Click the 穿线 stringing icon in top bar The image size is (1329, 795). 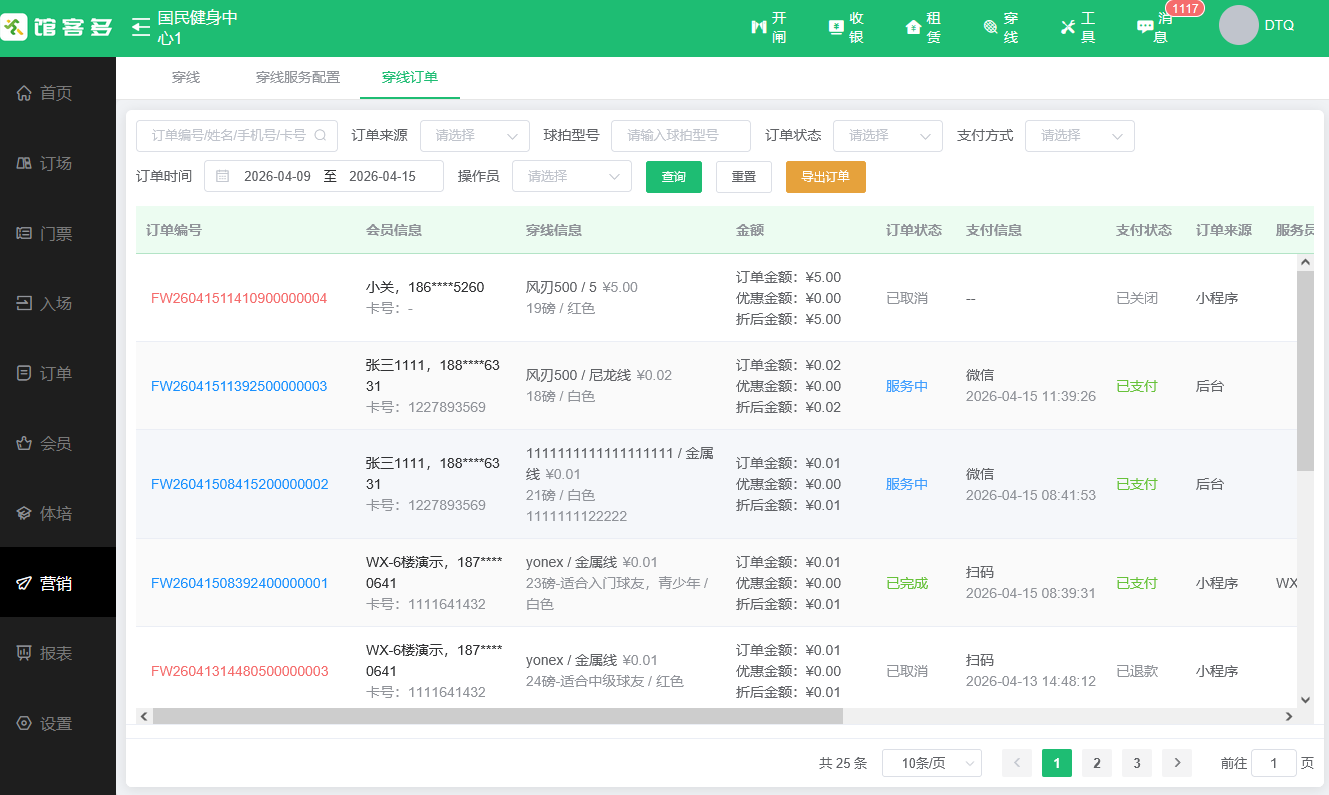tap(1000, 27)
